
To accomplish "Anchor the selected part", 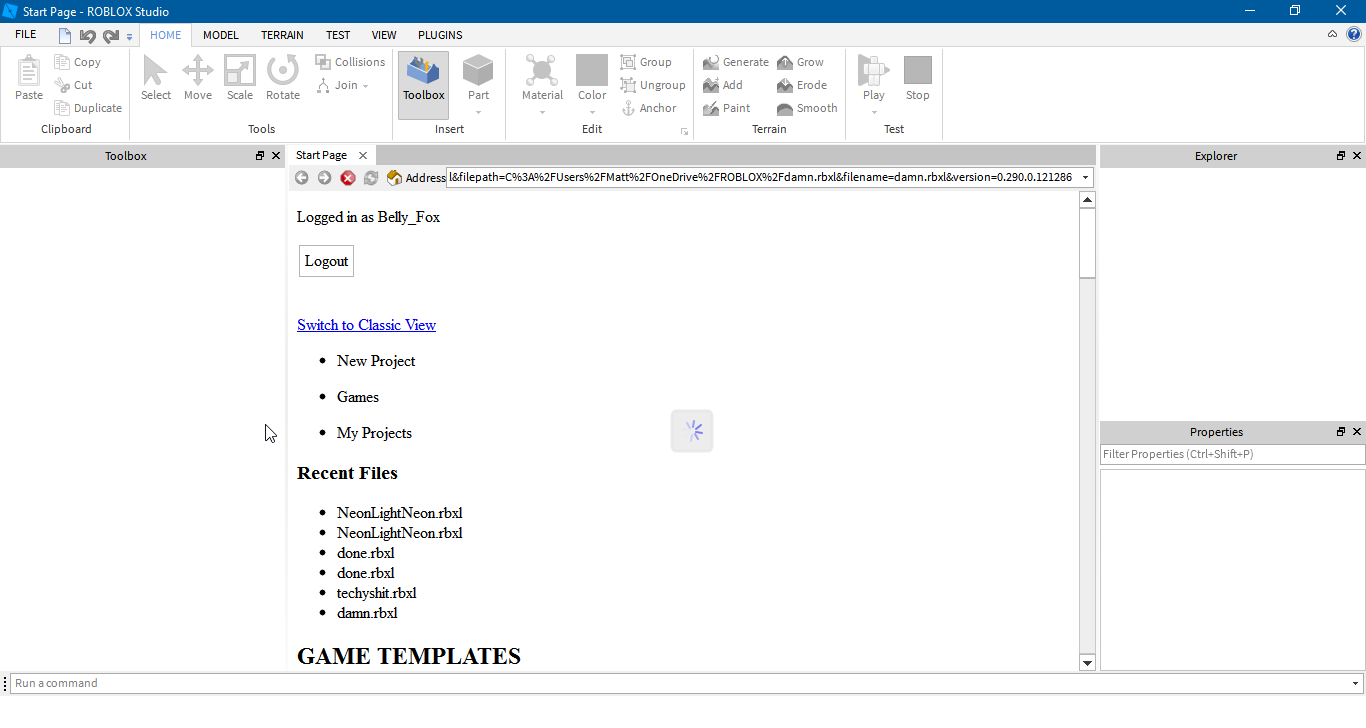I will [649, 108].
